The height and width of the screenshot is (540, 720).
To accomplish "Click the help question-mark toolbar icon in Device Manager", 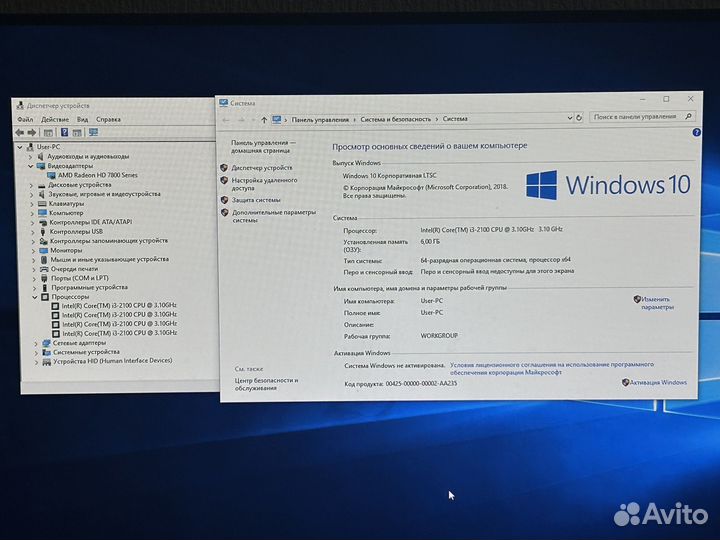I will 64,133.
